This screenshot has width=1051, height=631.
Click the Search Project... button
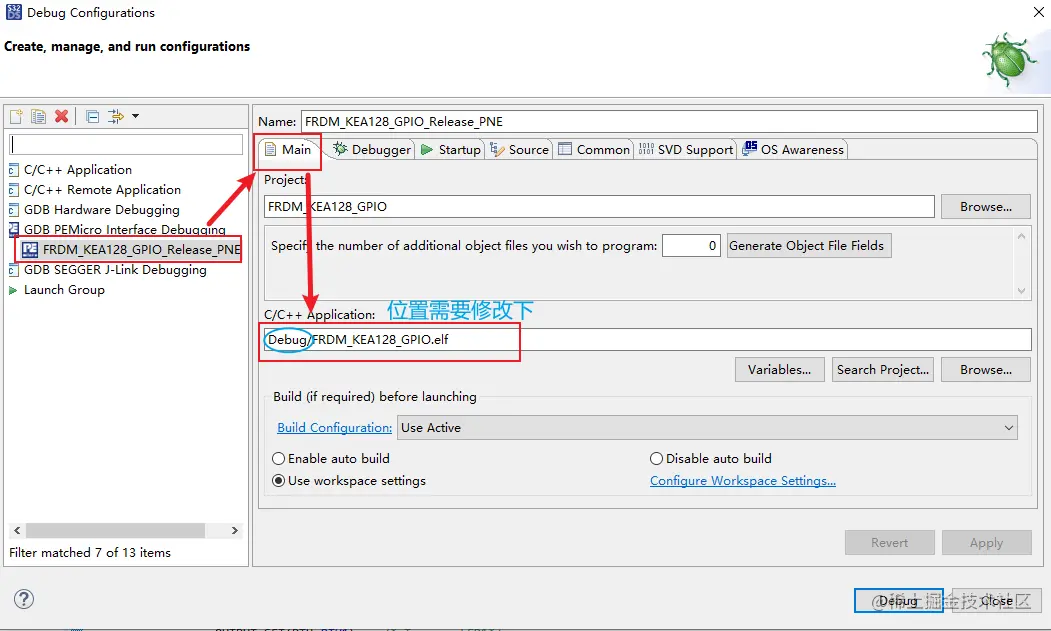coord(883,369)
